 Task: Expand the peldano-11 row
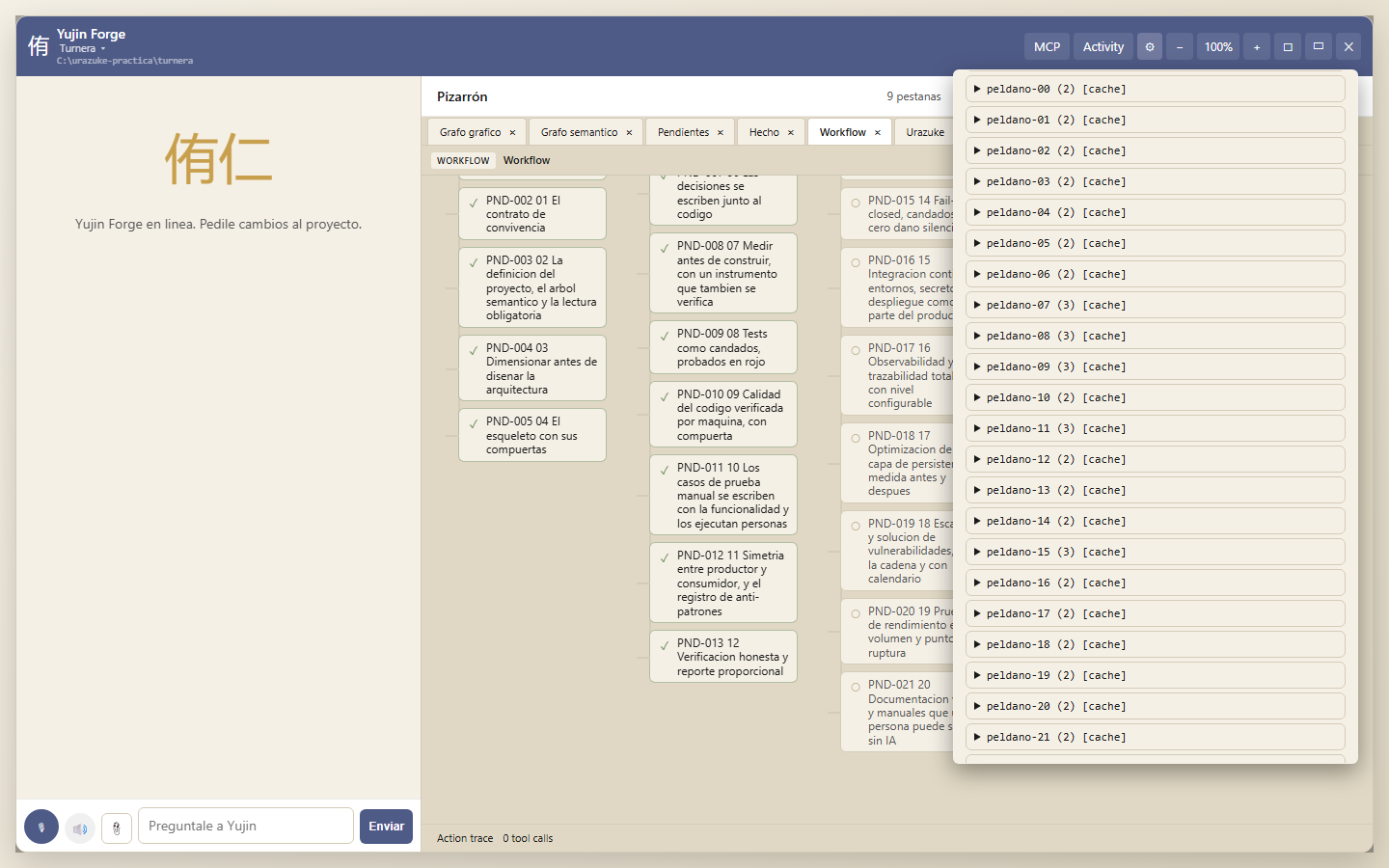pyautogui.click(x=1156, y=428)
